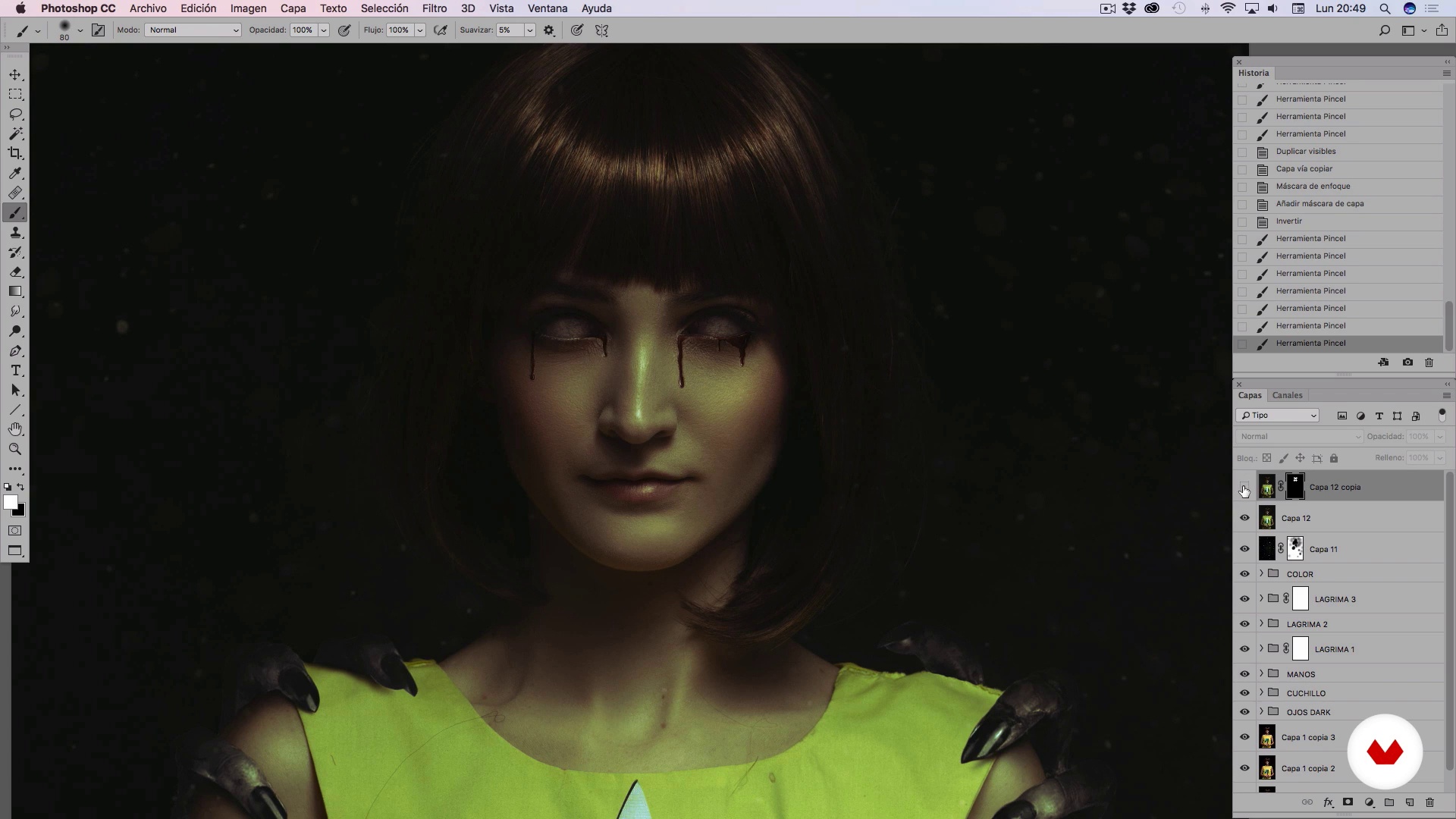Delete layer trash icon in Layers panel

(1429, 802)
